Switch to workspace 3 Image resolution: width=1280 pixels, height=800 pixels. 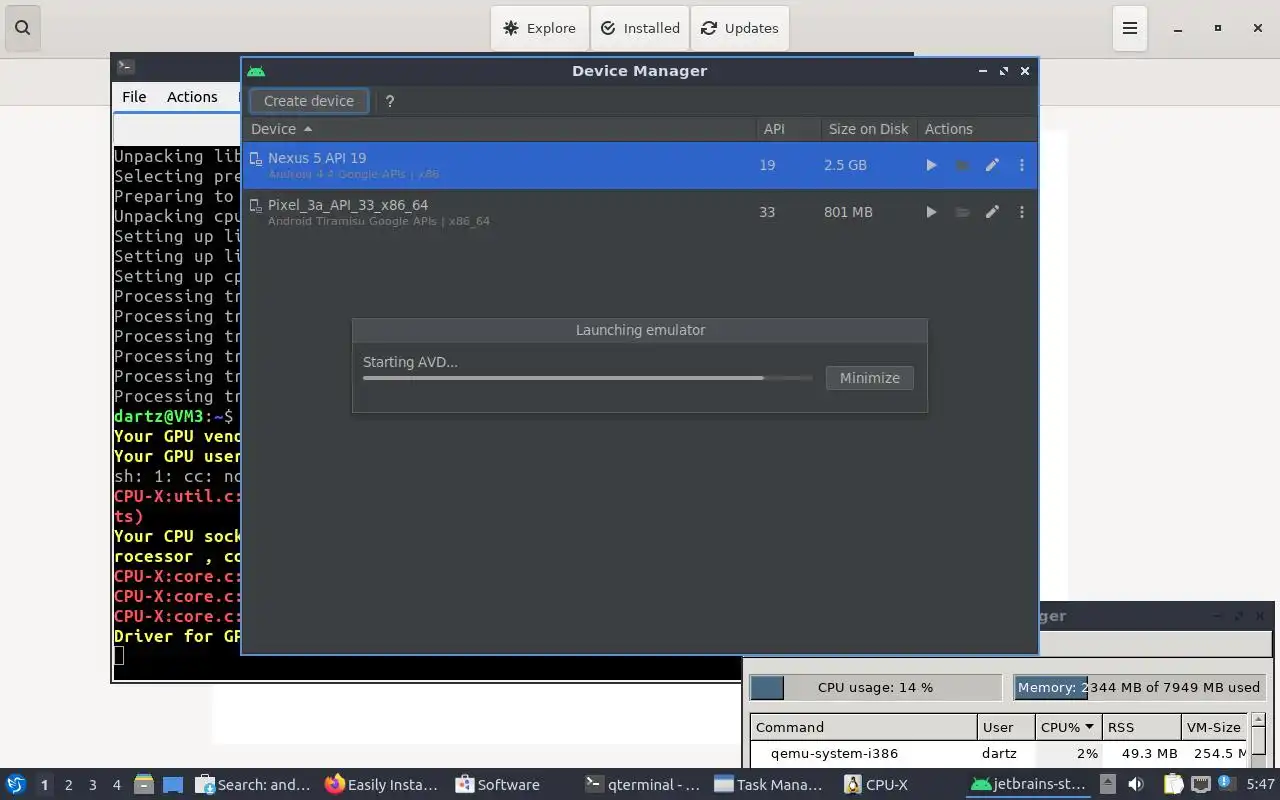pyautogui.click(x=92, y=785)
